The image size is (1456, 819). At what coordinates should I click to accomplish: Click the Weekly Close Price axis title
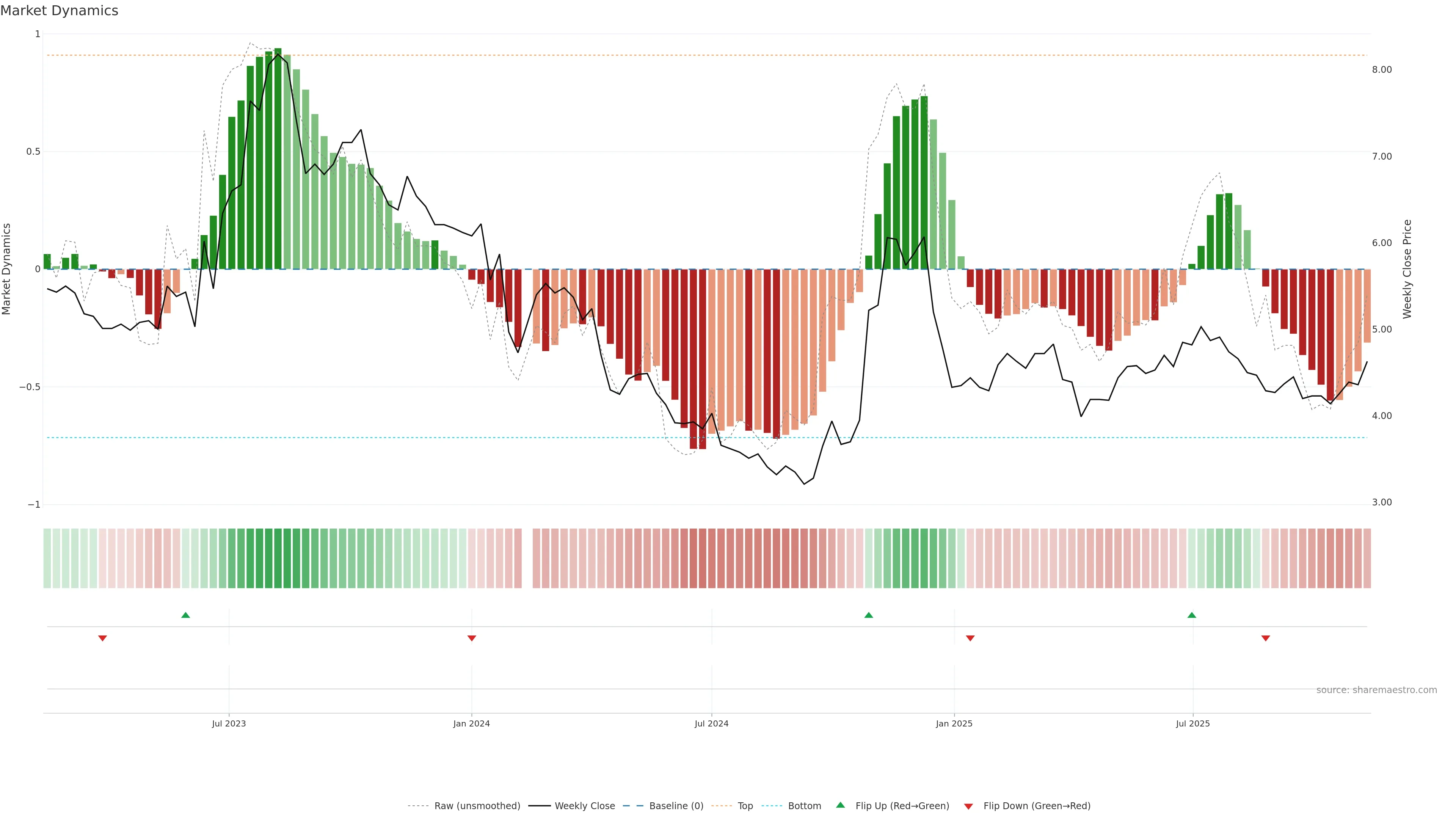(x=1407, y=269)
